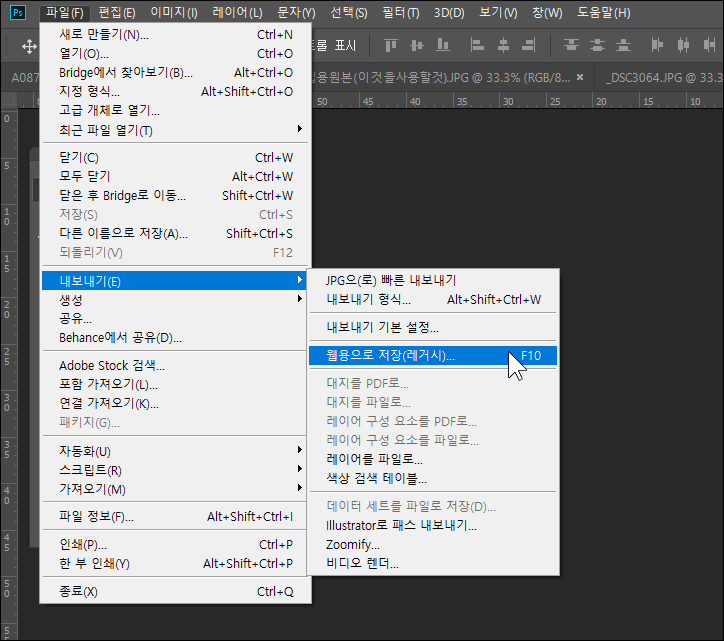
Task: Open the 문자(Y) menu
Action: 296,12
